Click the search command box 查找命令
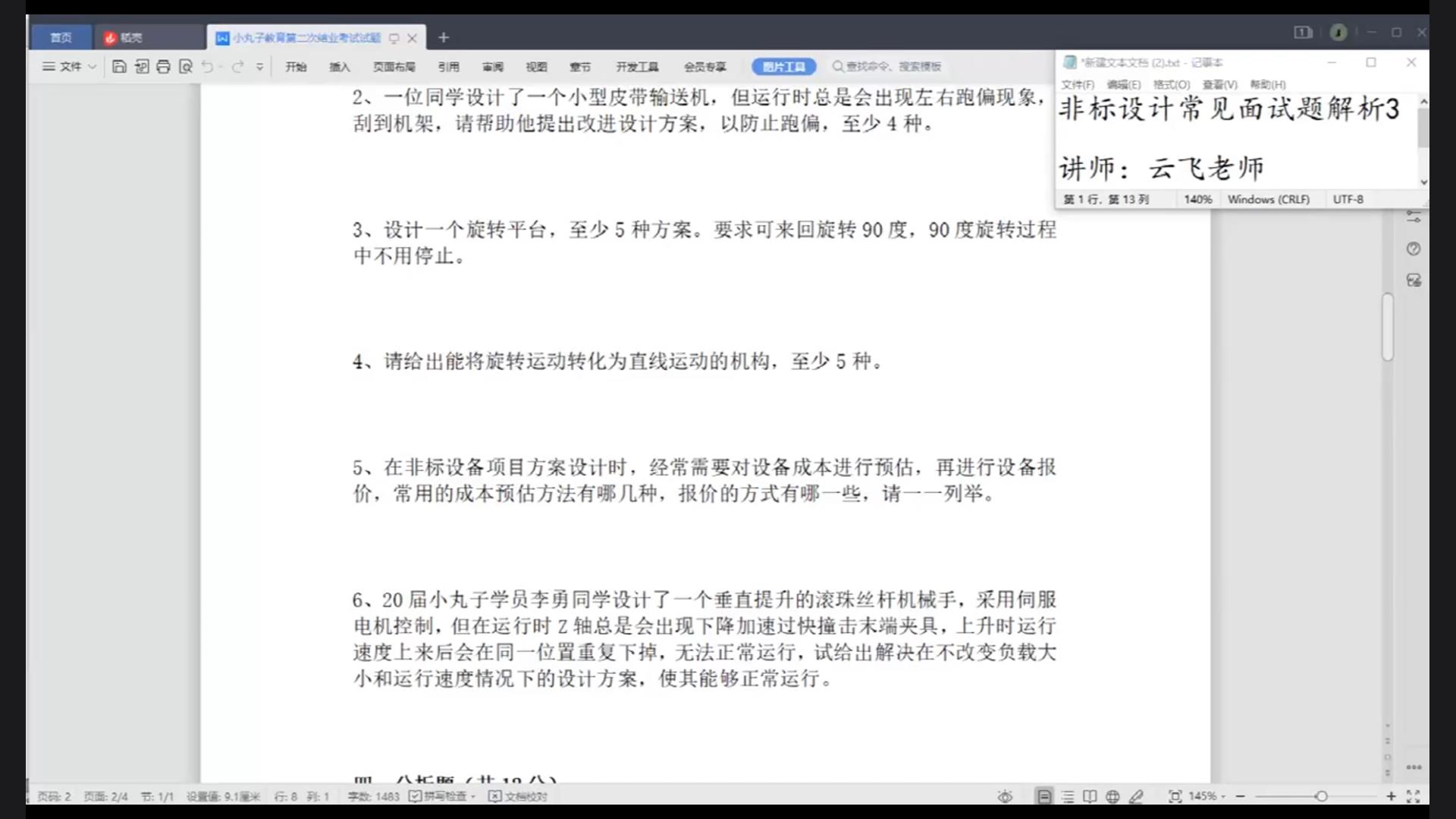1456x819 pixels. (886, 67)
